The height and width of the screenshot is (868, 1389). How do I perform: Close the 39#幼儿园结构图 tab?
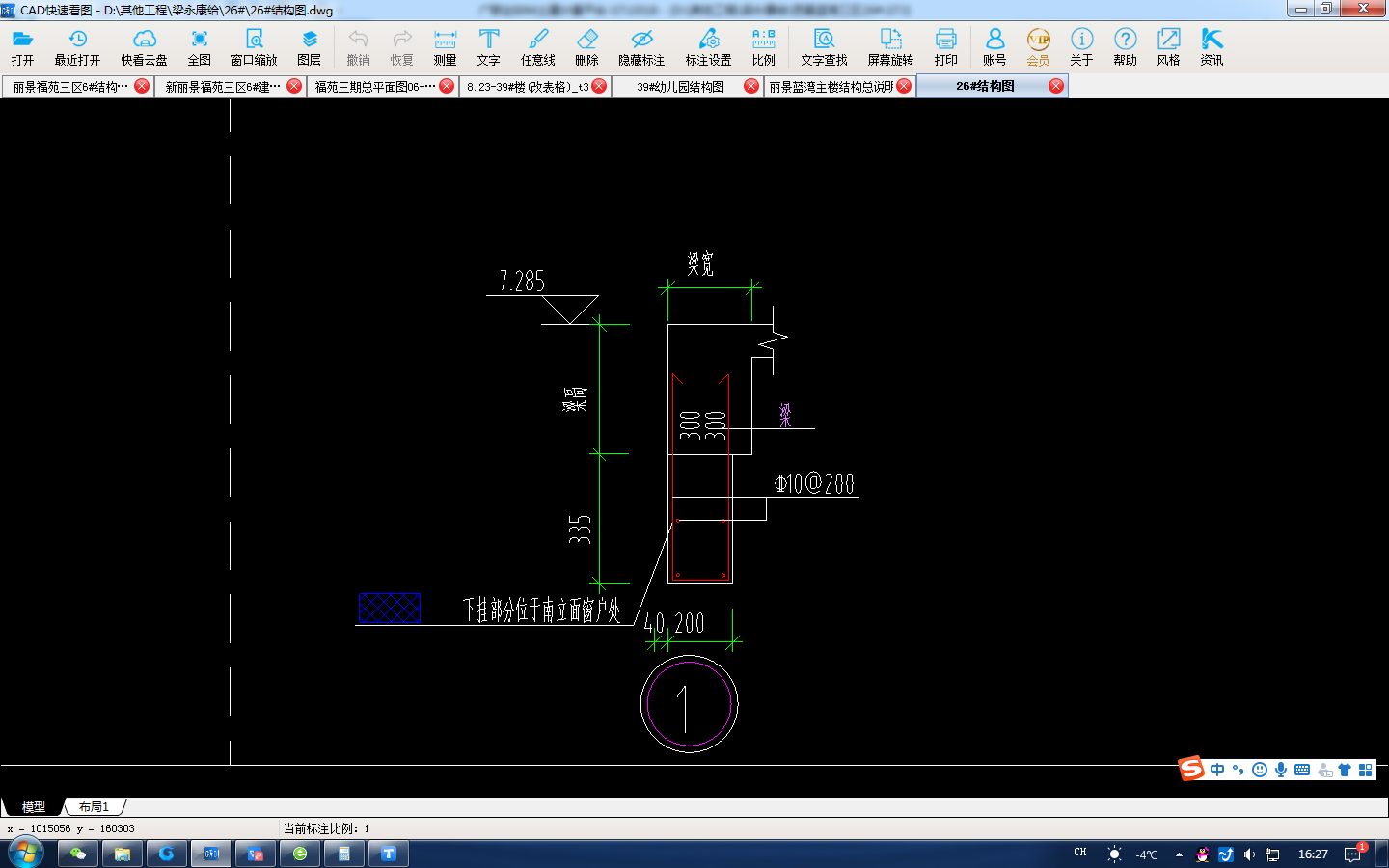pos(751,86)
